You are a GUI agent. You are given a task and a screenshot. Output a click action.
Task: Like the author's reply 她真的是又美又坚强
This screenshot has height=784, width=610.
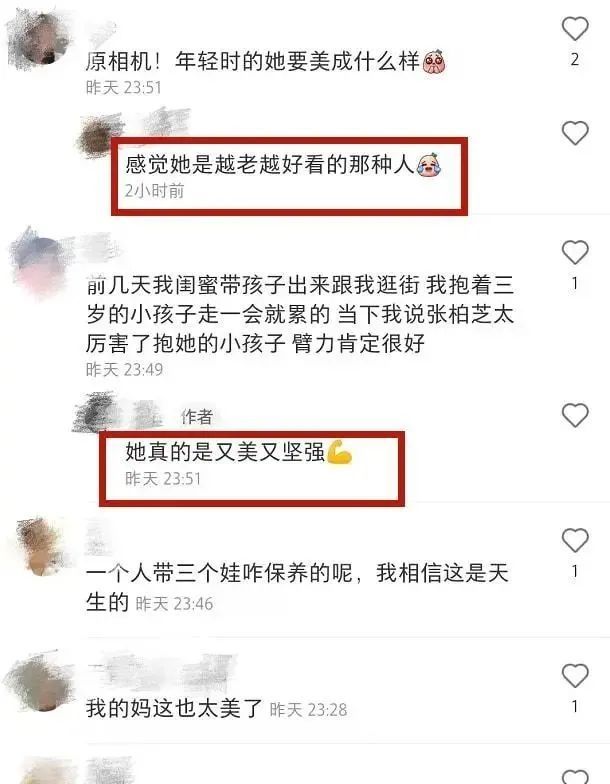pyautogui.click(x=575, y=416)
